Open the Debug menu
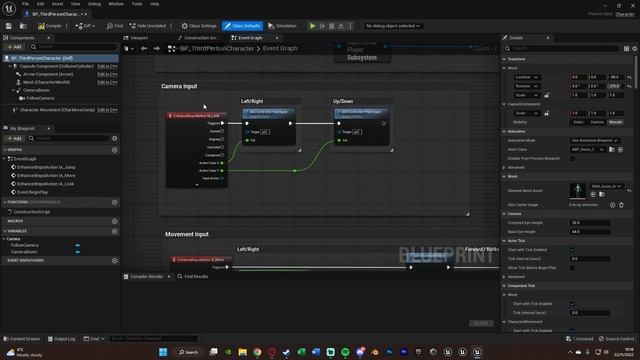The width and height of the screenshot is (640, 360). [94, 4]
